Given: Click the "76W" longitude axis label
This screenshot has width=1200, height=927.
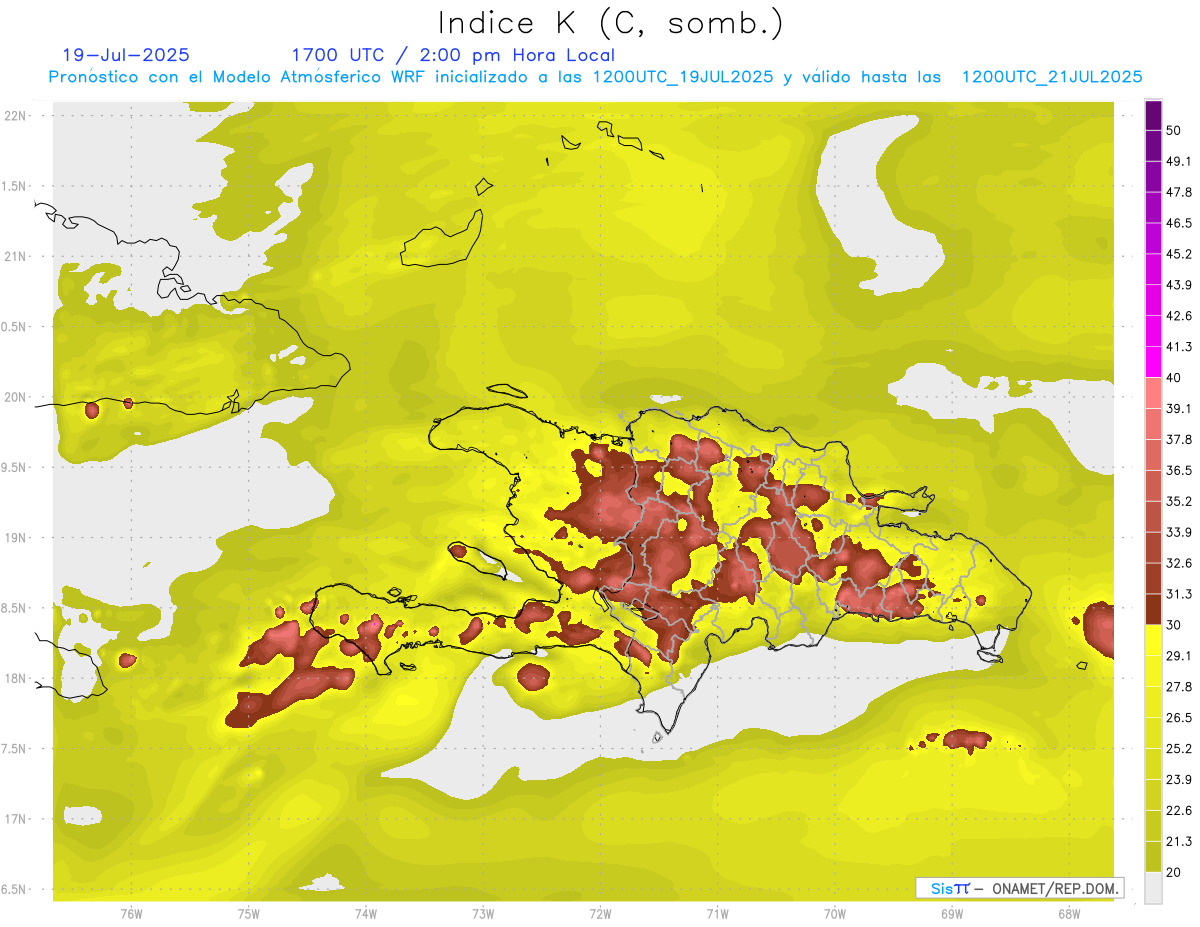Looking at the screenshot, I should coord(131,915).
